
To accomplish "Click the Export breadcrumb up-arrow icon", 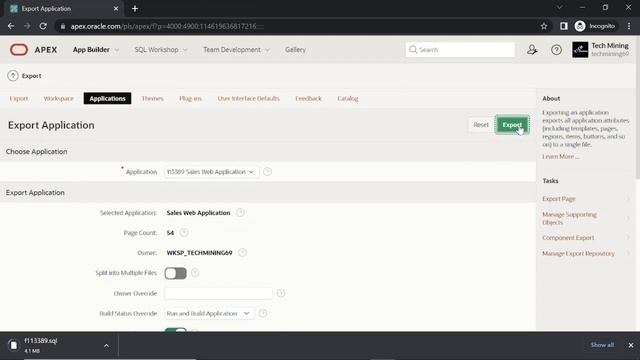I will click(x=13, y=76).
